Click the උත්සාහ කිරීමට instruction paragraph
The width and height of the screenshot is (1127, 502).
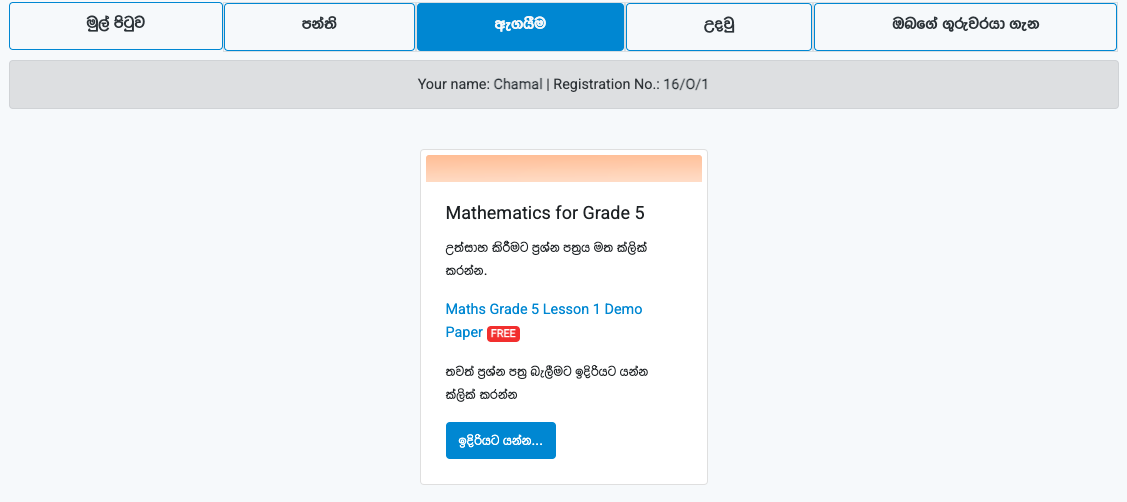click(x=546, y=260)
